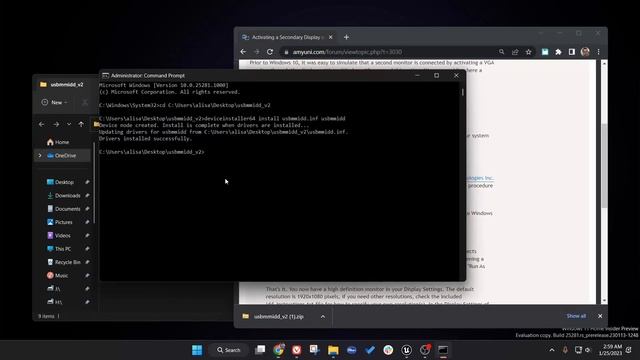Viewport: 640px width, 360px height.
Task: Go forward in File Explorer
Action: coord(56,124)
